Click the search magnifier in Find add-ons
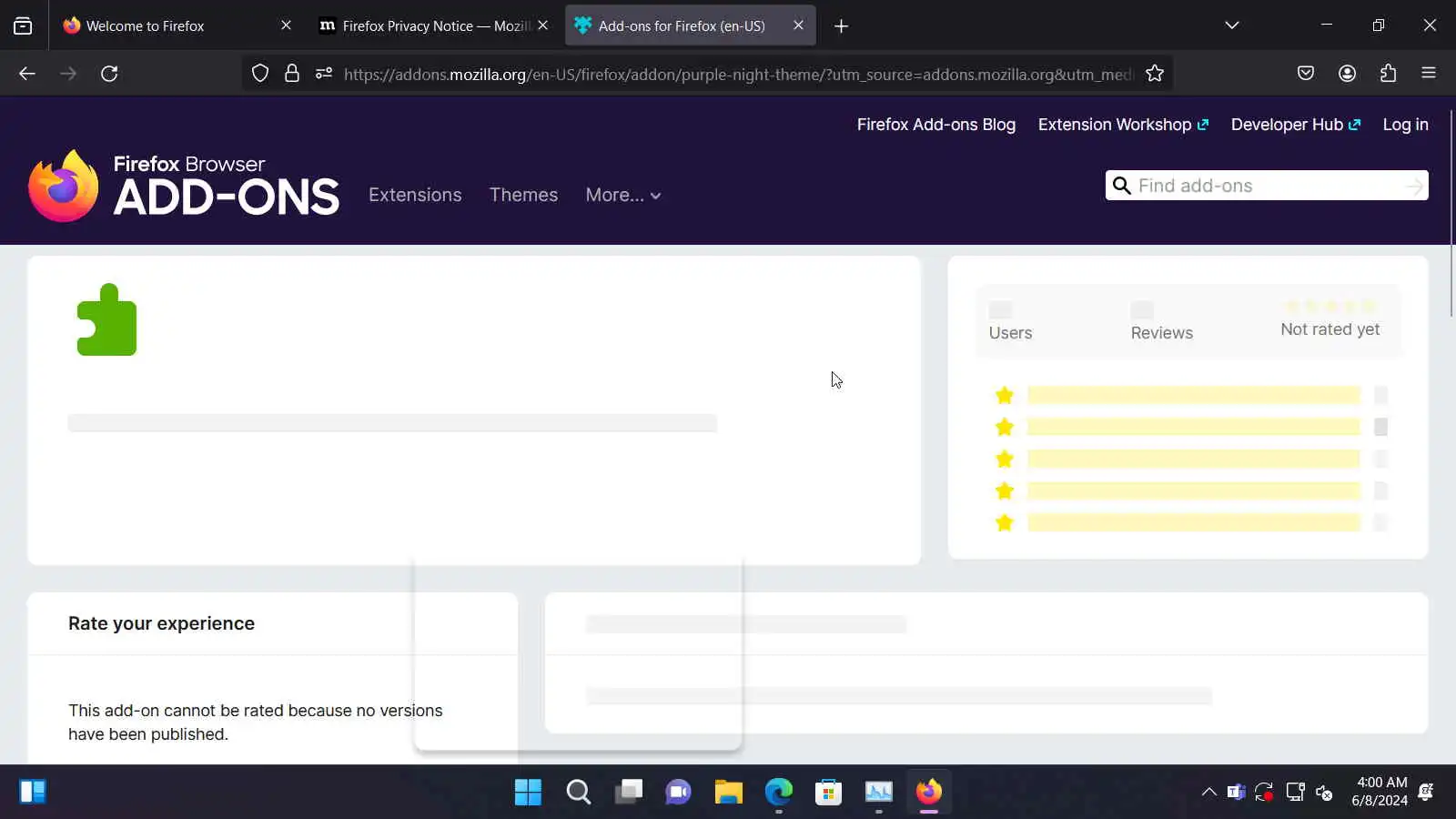1456x819 pixels. 1122,186
